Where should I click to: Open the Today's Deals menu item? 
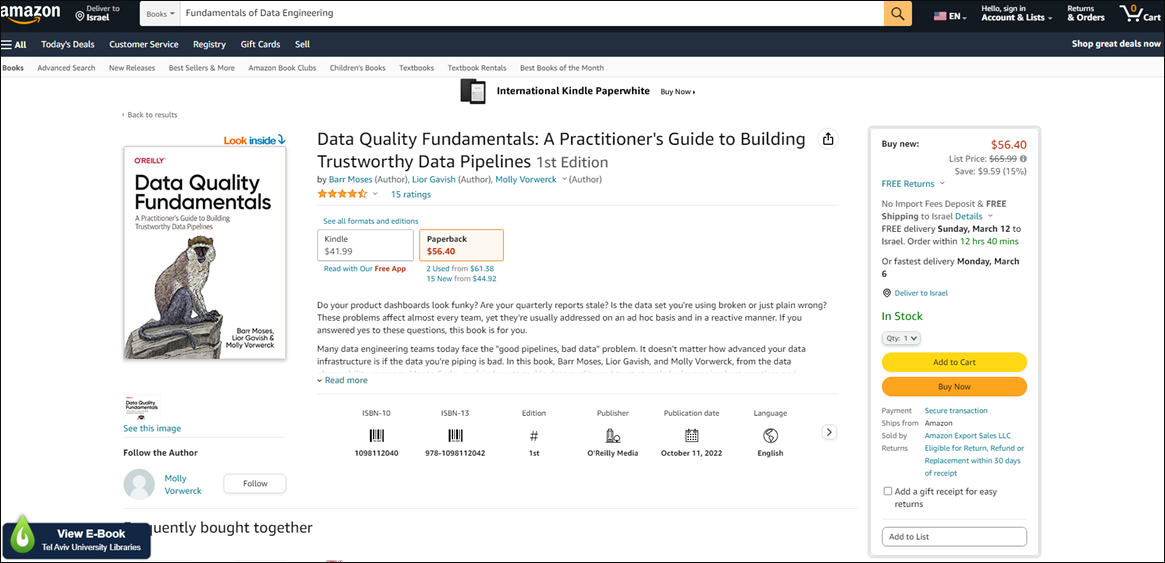[68, 44]
